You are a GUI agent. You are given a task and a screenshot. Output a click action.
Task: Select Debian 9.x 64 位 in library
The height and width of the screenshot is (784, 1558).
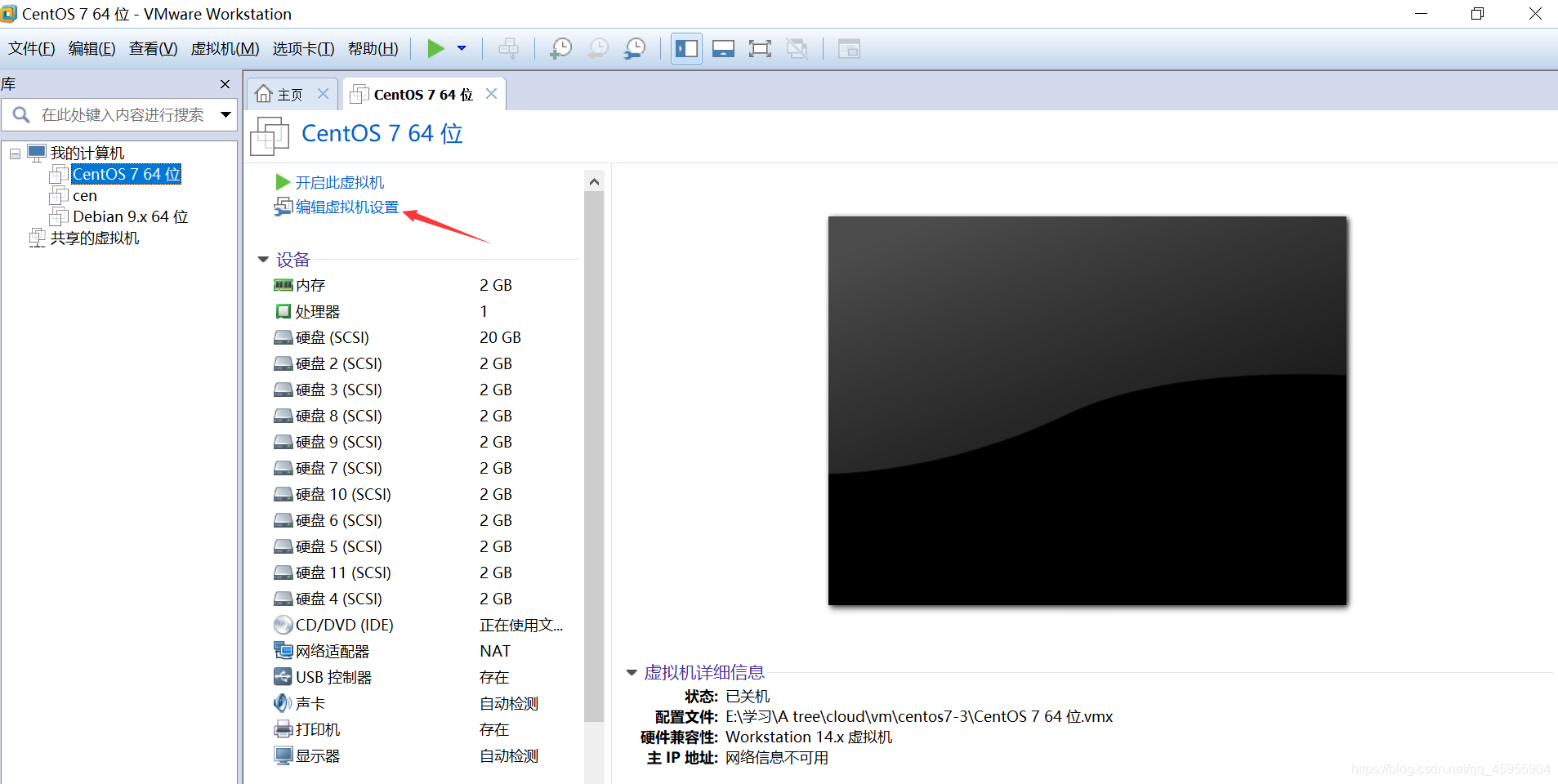point(131,217)
